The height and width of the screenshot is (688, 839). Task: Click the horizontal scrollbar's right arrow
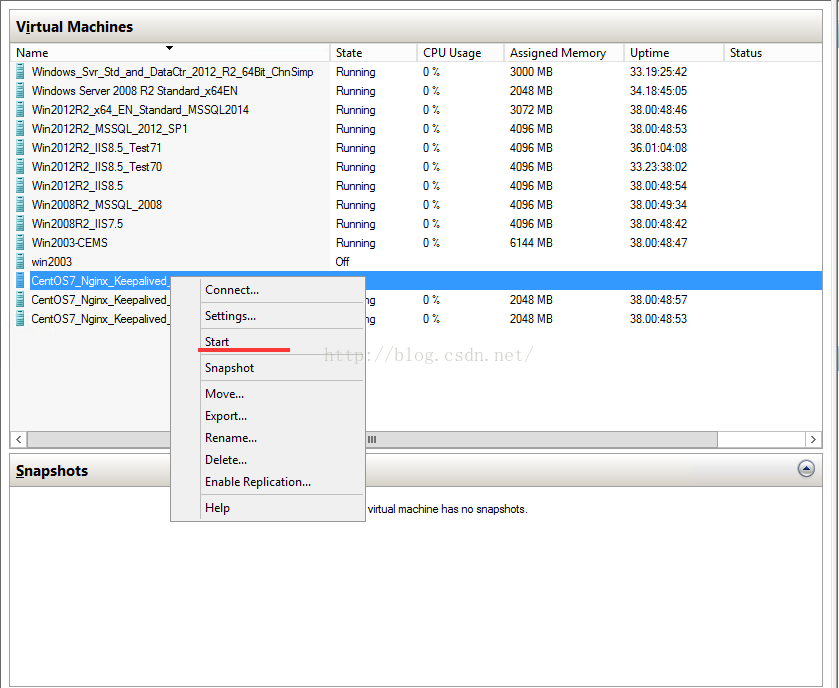[x=813, y=439]
